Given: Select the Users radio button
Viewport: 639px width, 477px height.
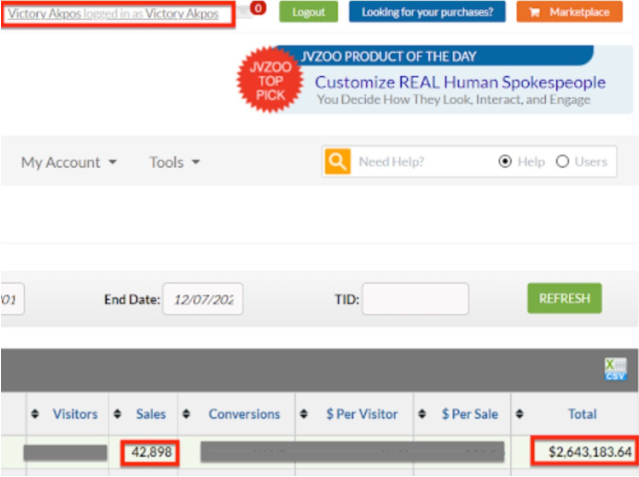Looking at the screenshot, I should [x=562, y=161].
